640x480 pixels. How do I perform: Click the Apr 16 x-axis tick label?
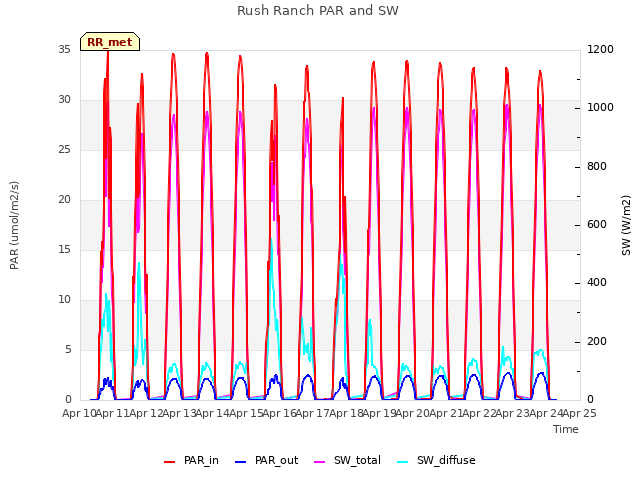pyautogui.click(x=280, y=413)
